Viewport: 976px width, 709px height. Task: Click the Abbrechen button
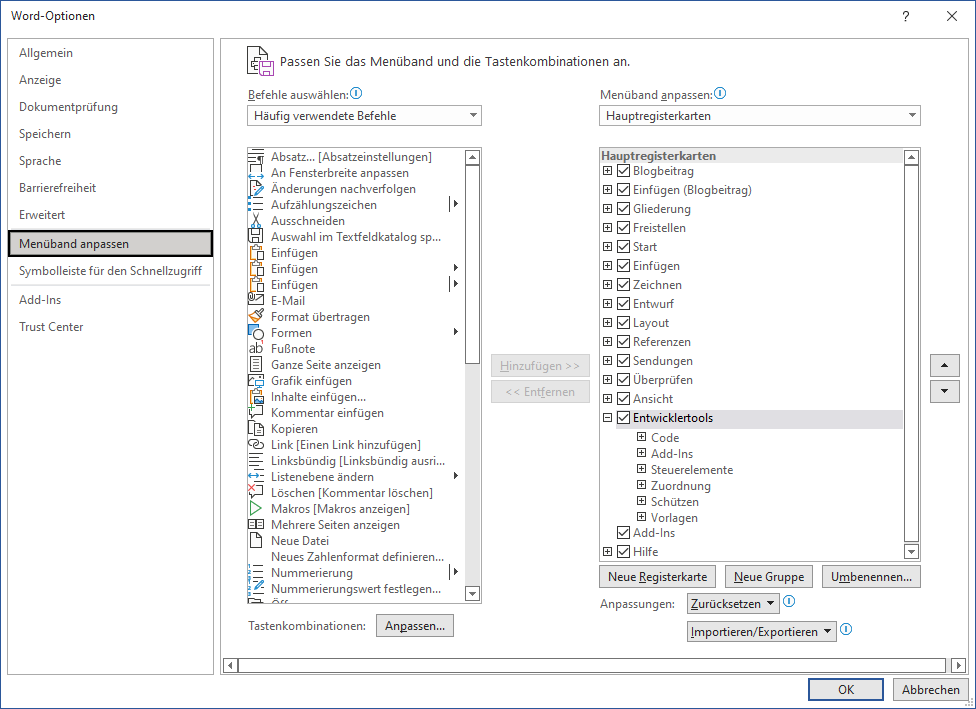tap(931, 689)
